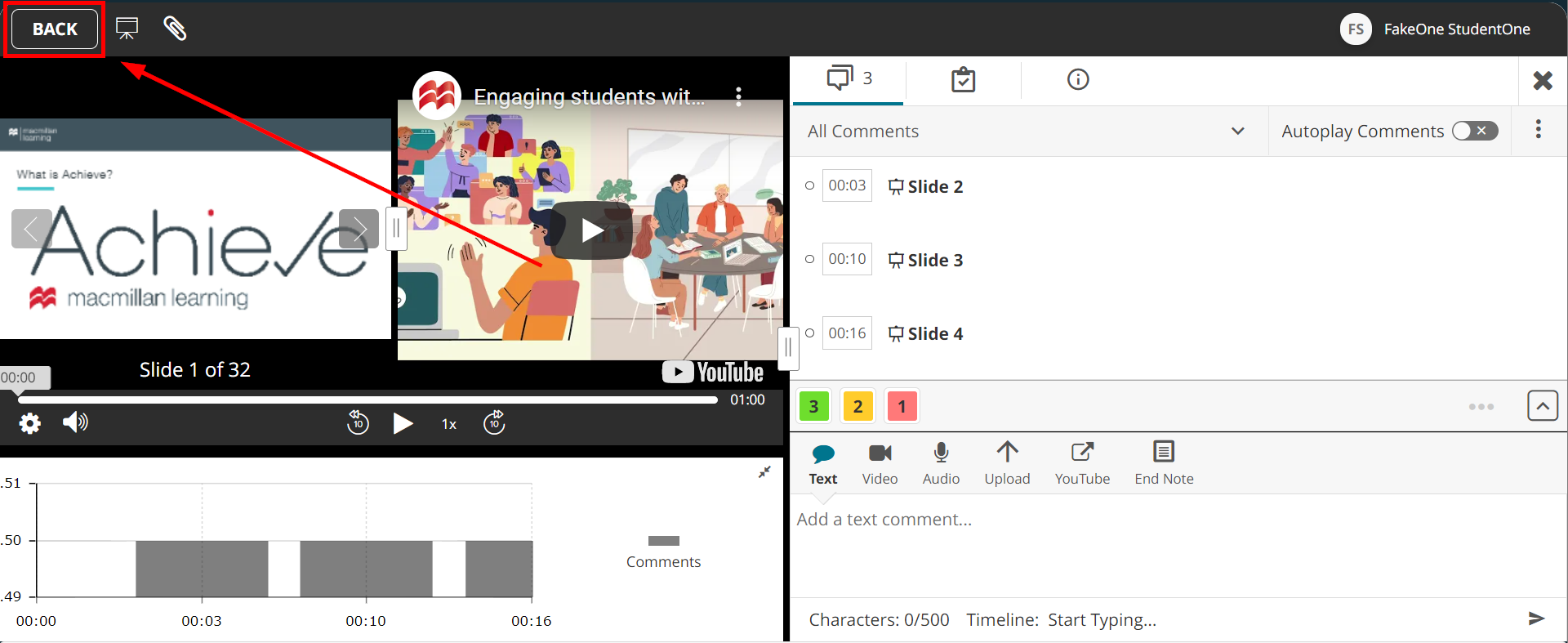Open the comments kebab options menu
Image resolution: width=1568 pixels, height=643 pixels.
1538,129
